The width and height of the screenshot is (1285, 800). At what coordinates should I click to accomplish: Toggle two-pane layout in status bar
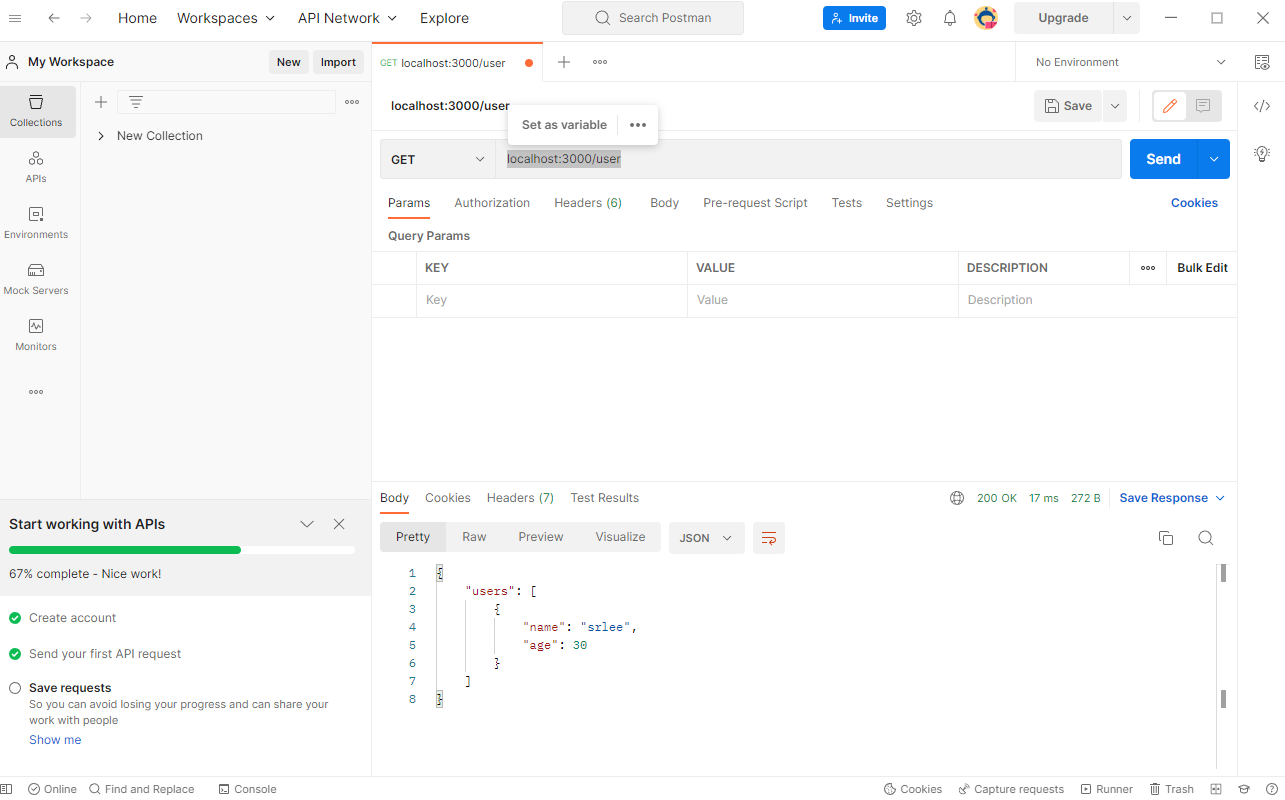[x=1216, y=789]
